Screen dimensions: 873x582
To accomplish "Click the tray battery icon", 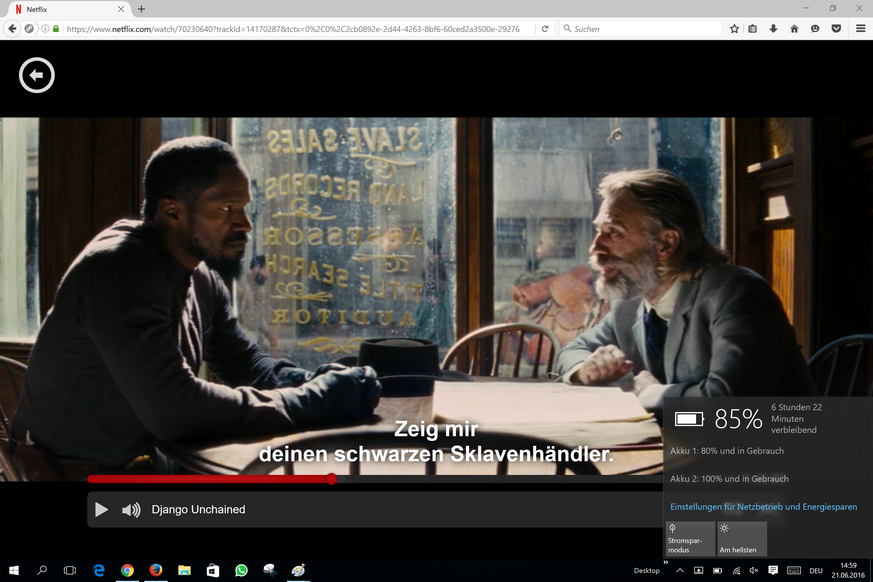I will [718, 571].
